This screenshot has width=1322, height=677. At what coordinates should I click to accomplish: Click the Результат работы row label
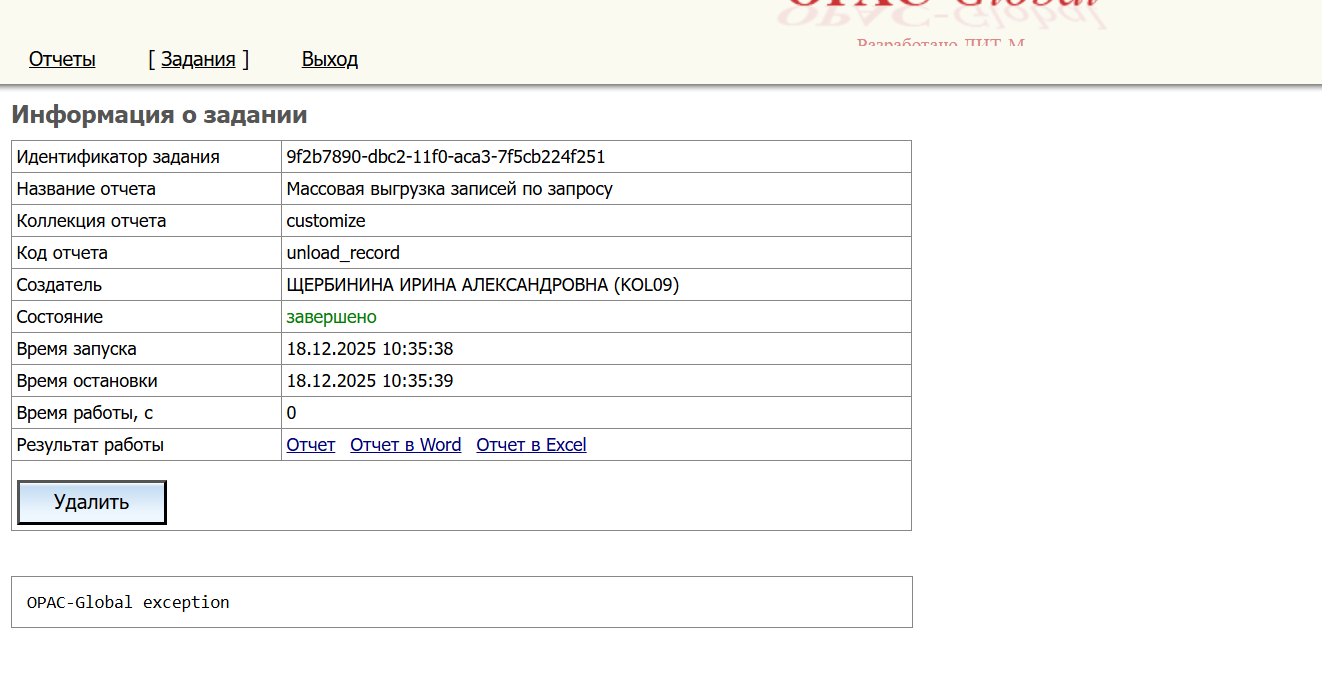pyautogui.click(x=90, y=445)
